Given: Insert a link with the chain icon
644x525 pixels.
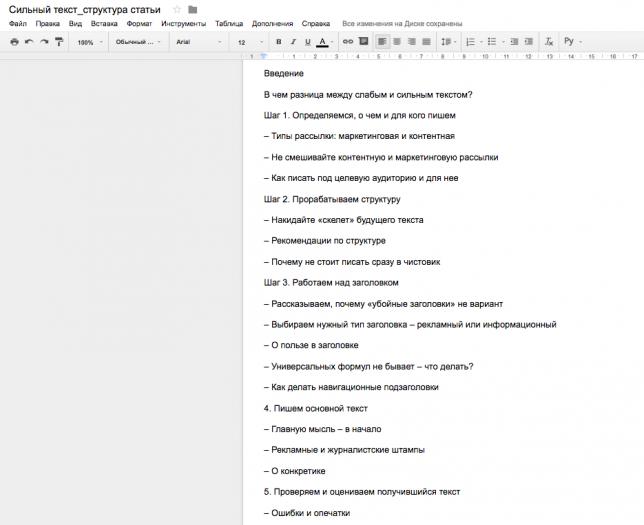Looking at the screenshot, I should coord(348,41).
